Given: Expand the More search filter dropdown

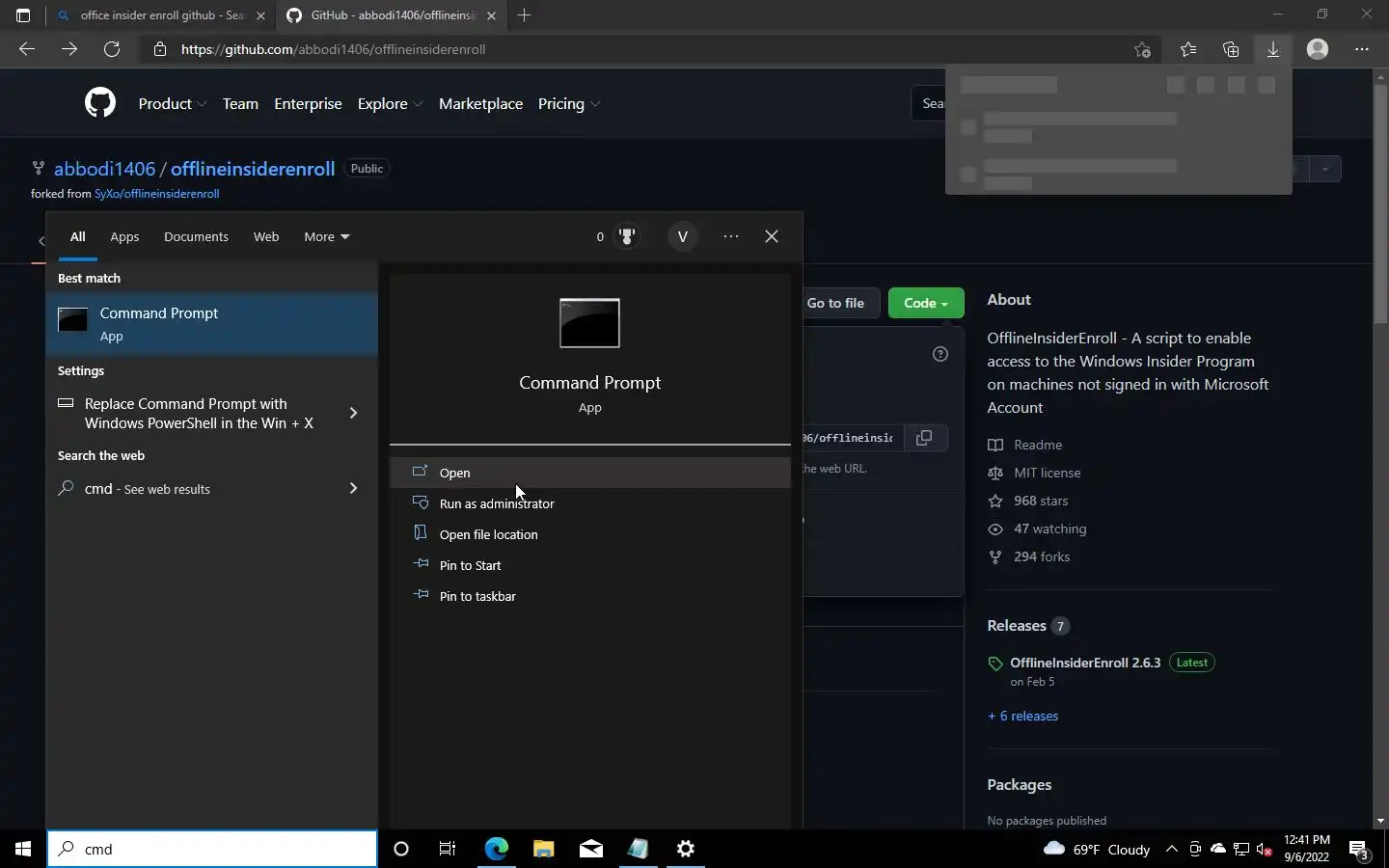Looking at the screenshot, I should (x=326, y=236).
